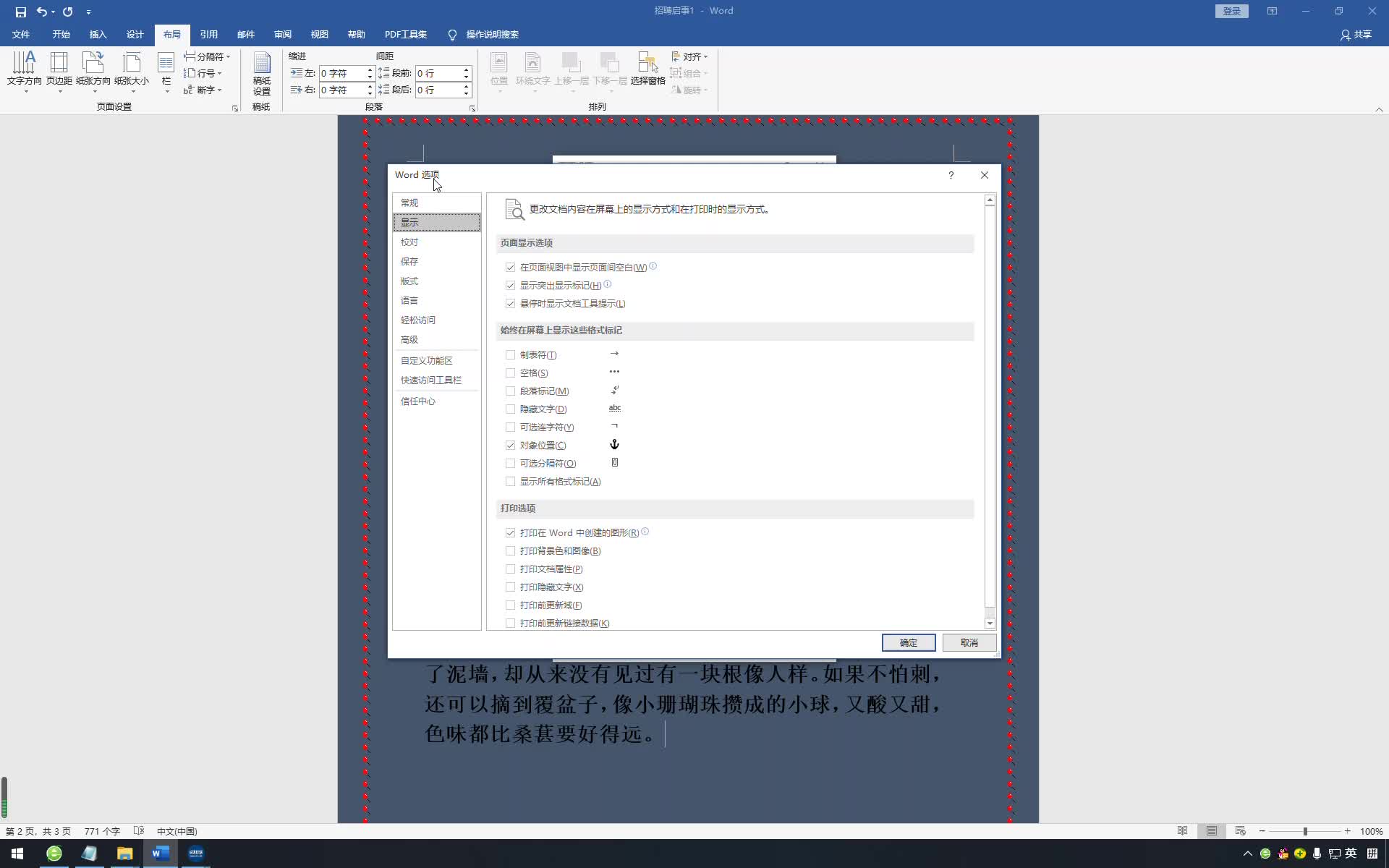Click the Save icon in quick access toolbar
Image resolution: width=1389 pixels, height=868 pixels.
click(x=20, y=12)
